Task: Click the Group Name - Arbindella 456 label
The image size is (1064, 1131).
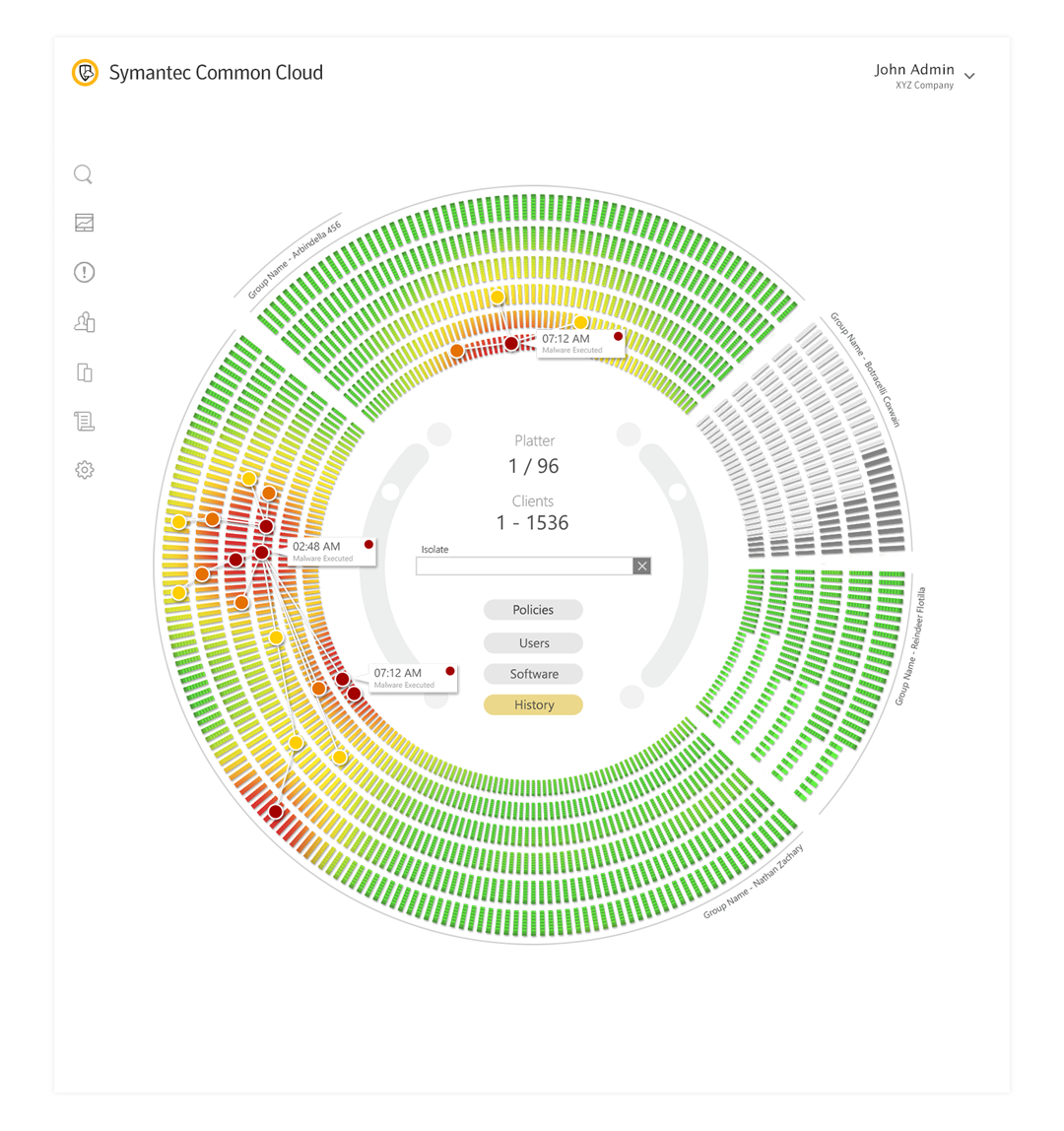Action: [295, 259]
